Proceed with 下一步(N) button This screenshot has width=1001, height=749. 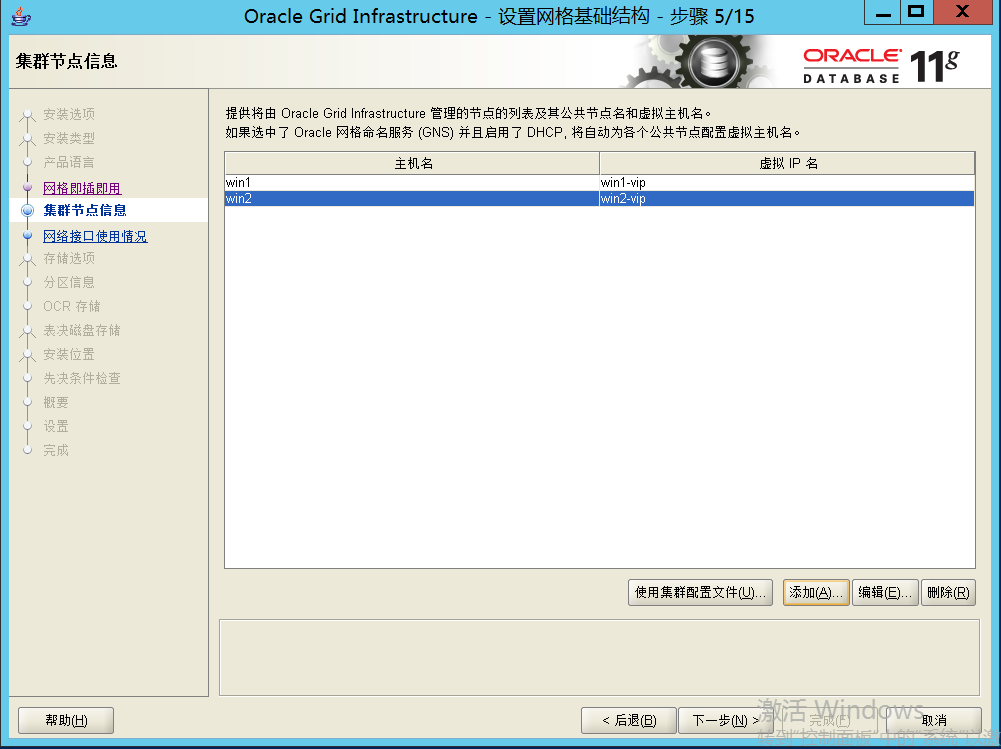point(726,720)
